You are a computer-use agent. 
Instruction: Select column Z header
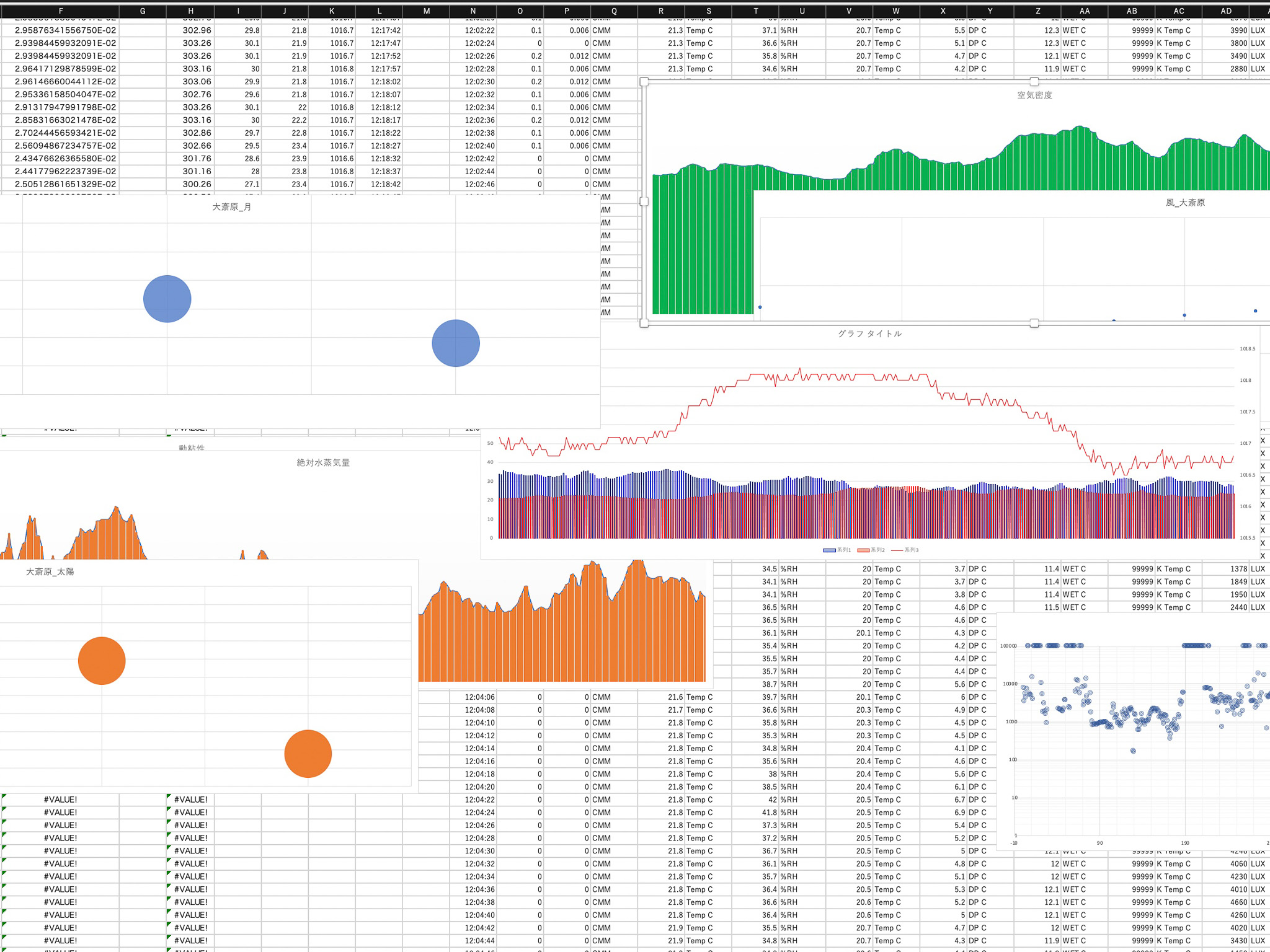pos(1037,11)
